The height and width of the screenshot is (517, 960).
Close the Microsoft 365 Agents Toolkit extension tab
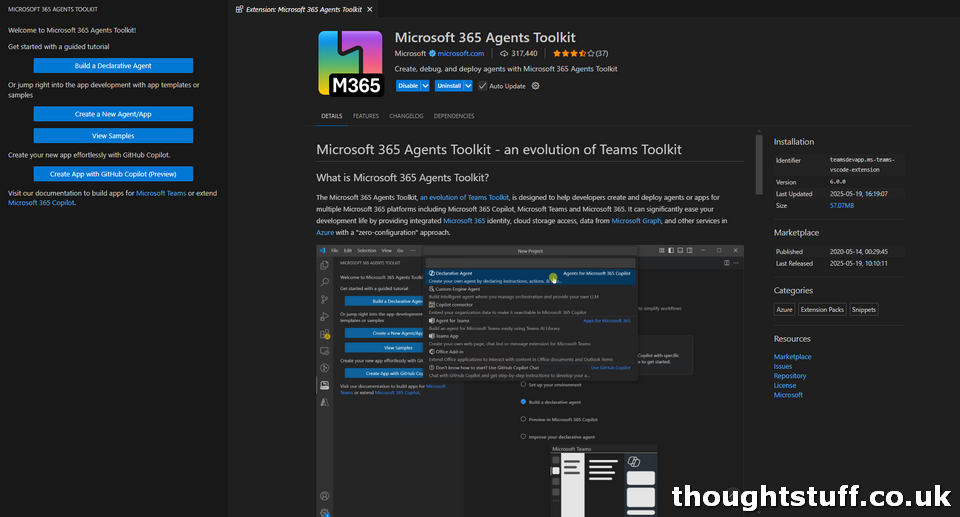coord(370,9)
